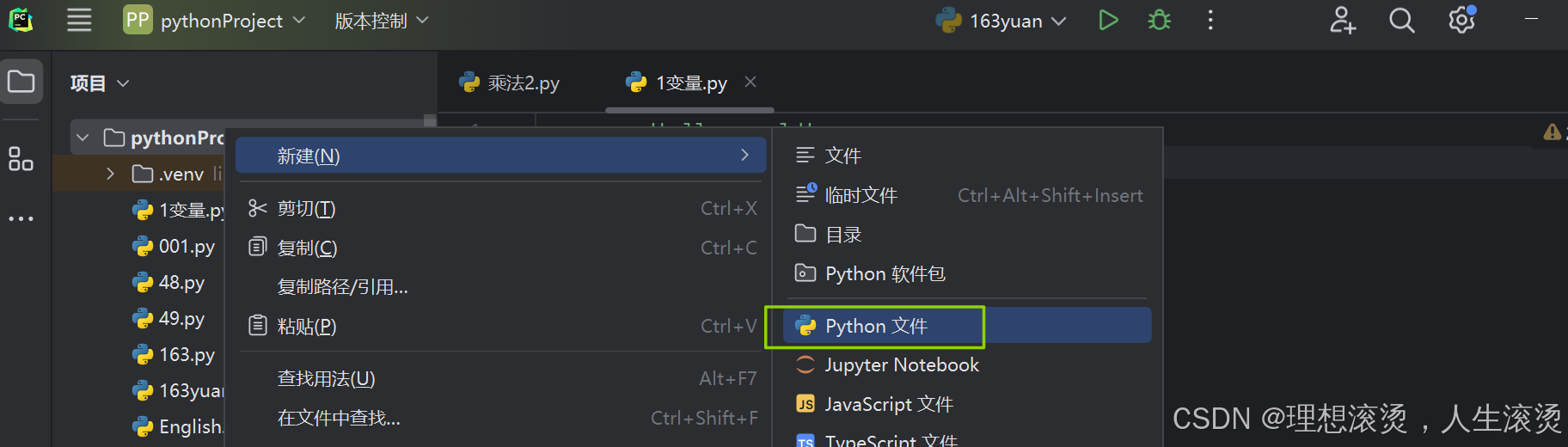1568x447 pixels.
Task: Open the pythonProject project dropdown
Action: pos(214,20)
